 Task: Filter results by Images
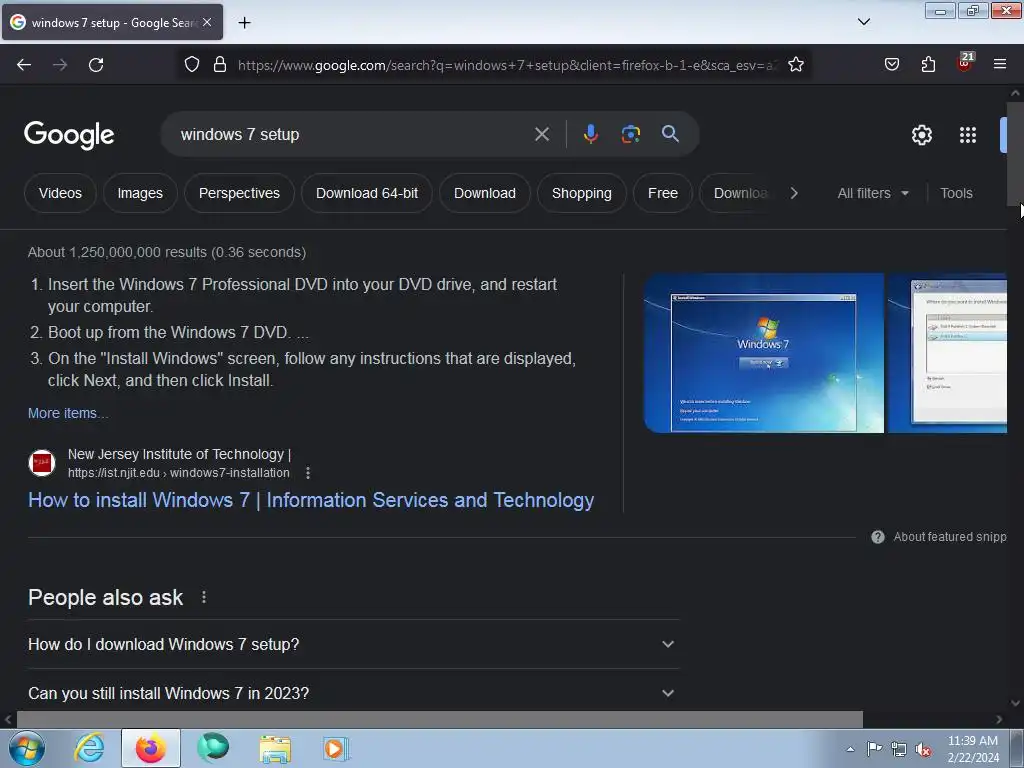(x=140, y=193)
